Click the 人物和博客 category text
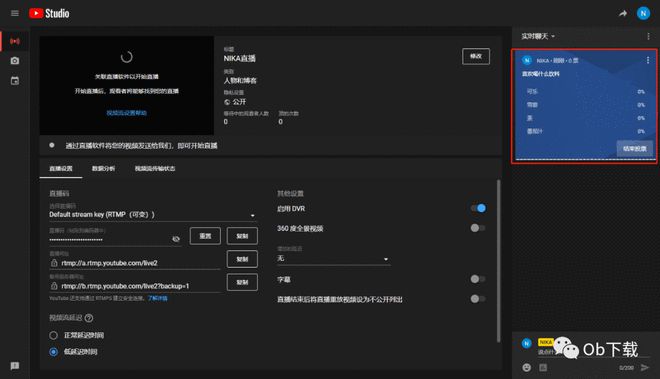 coord(240,80)
